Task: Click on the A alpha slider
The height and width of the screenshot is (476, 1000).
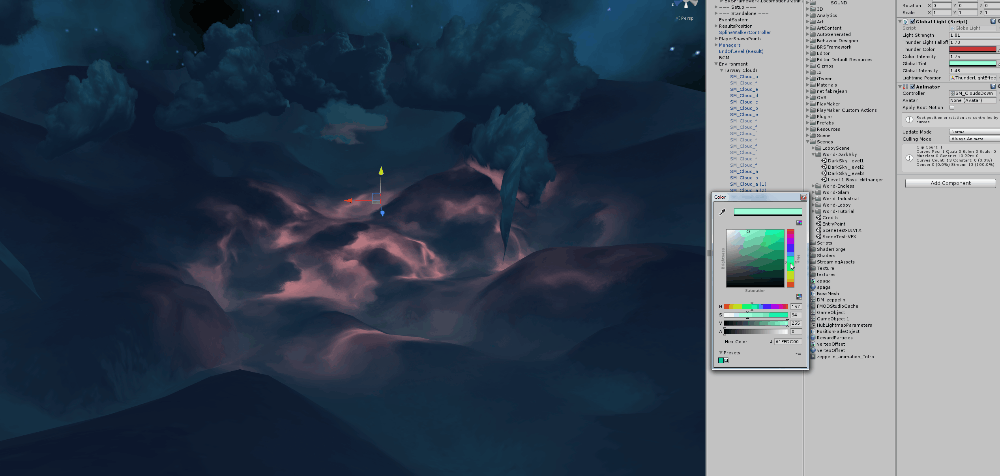Action: [x=756, y=332]
